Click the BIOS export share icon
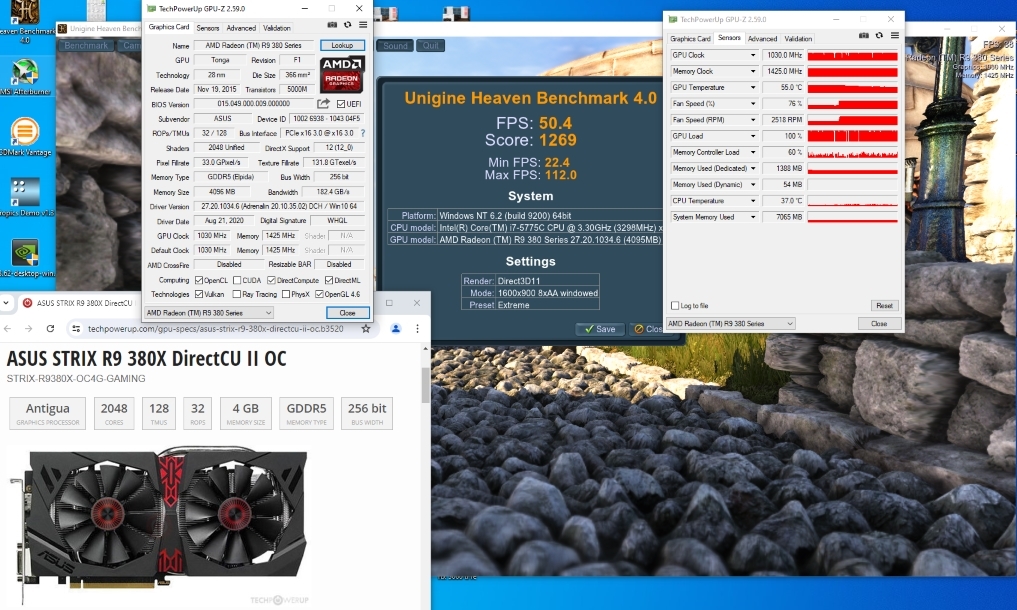 [323, 104]
